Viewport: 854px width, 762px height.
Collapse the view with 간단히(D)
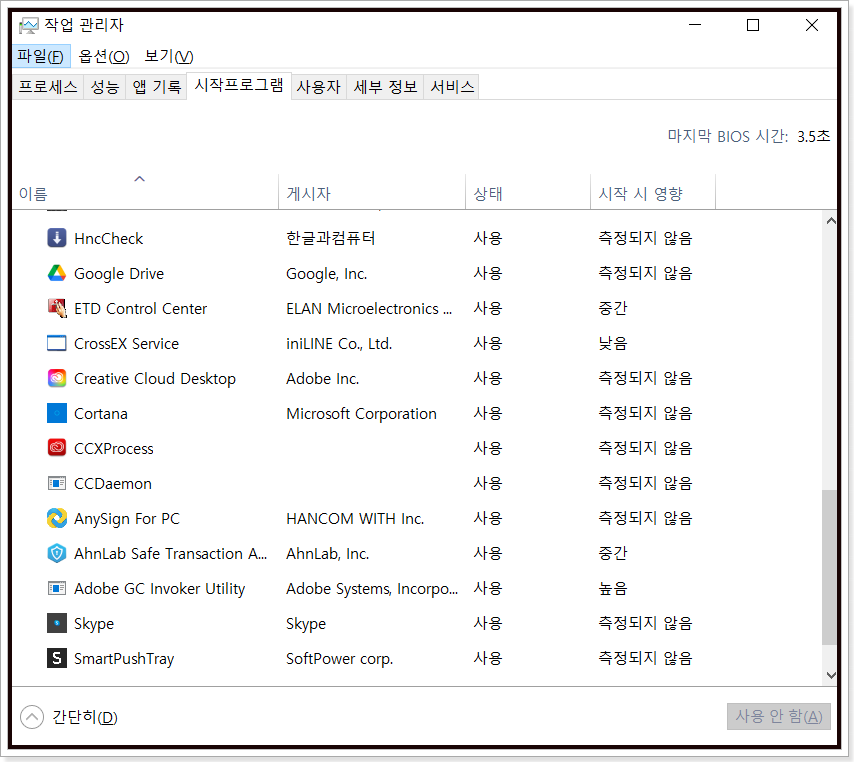pyautogui.click(x=69, y=717)
